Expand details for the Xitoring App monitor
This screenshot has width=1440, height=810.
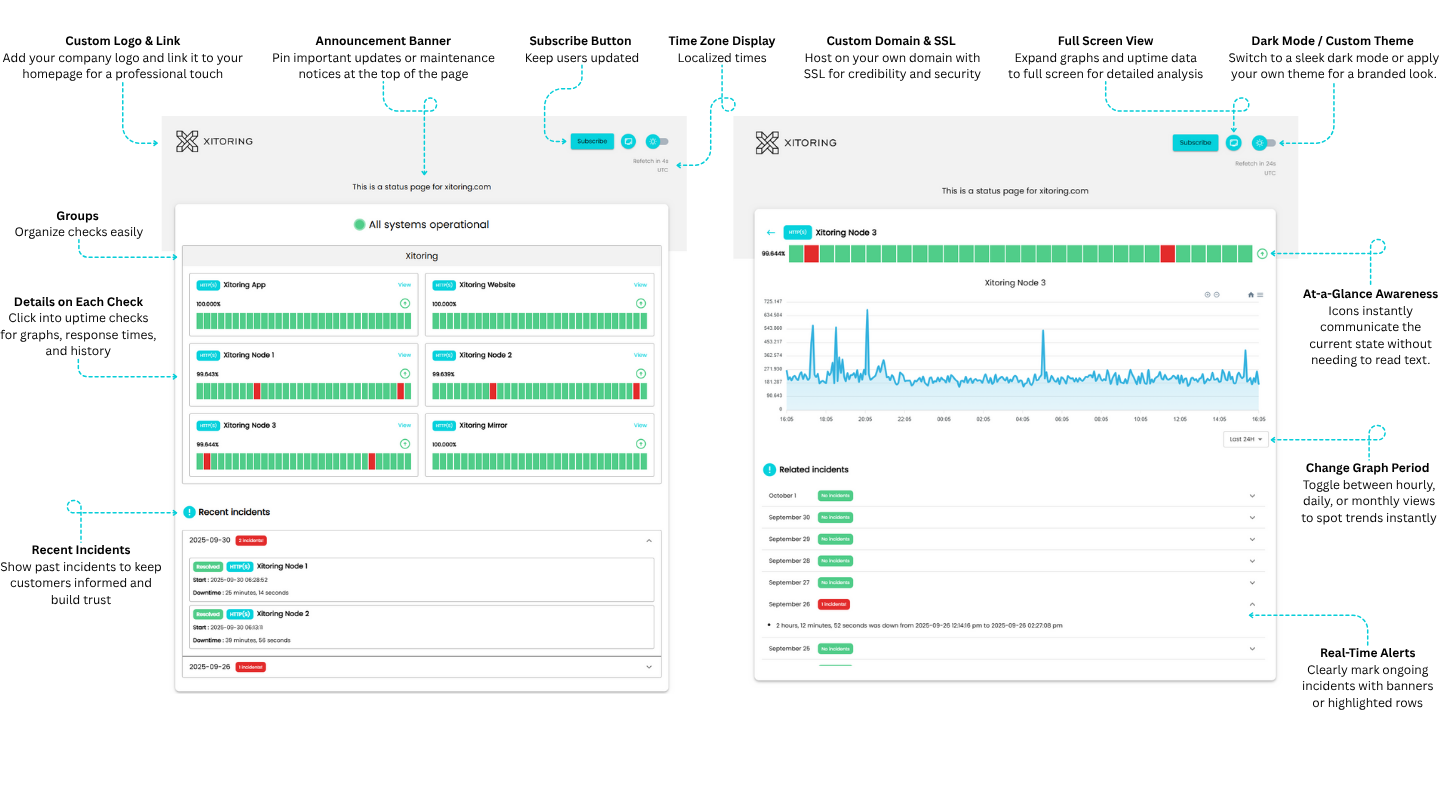404,302
